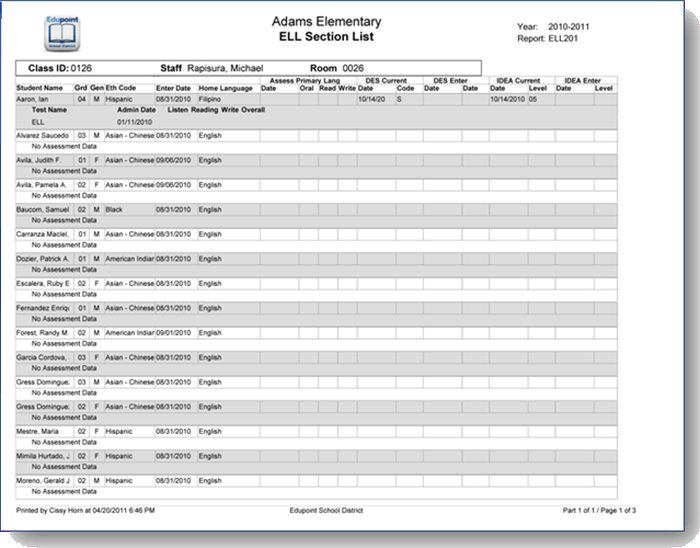Click the 'ELL Section List' heading
The width and height of the screenshot is (700, 548).
point(326,37)
